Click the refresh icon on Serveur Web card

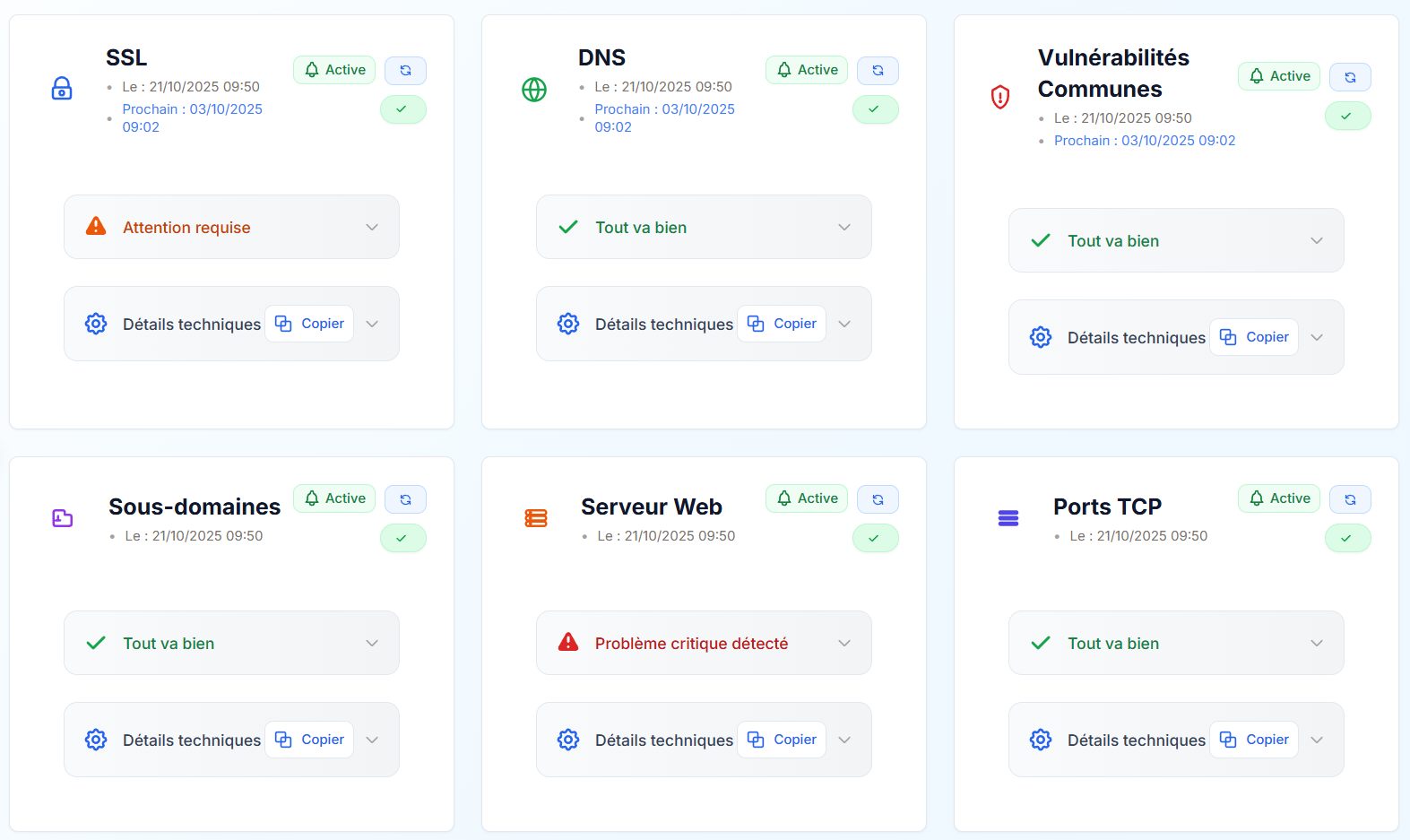pyautogui.click(x=878, y=498)
